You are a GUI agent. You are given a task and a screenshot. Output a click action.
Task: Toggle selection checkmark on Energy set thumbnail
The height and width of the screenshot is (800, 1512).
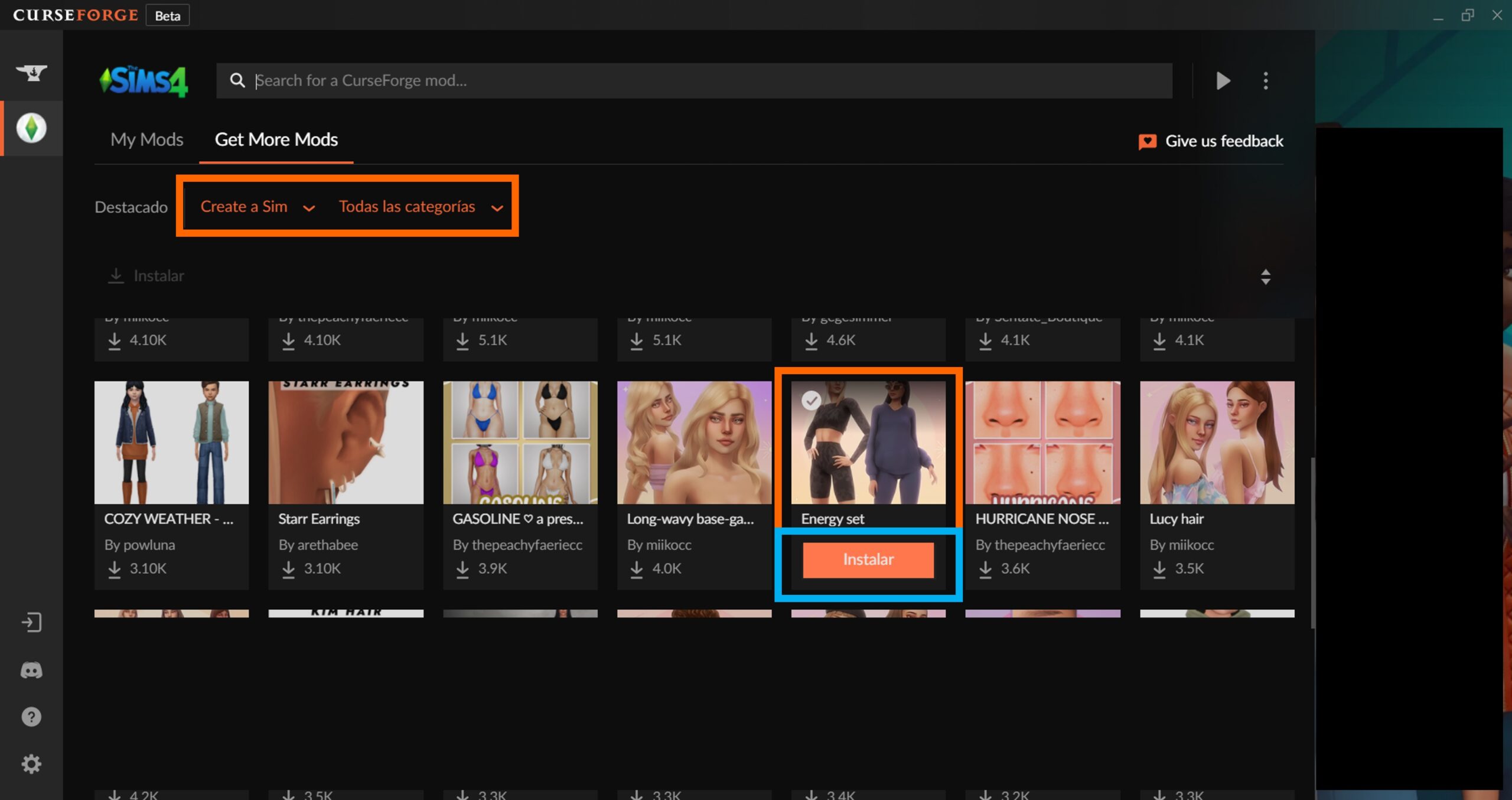pos(811,401)
